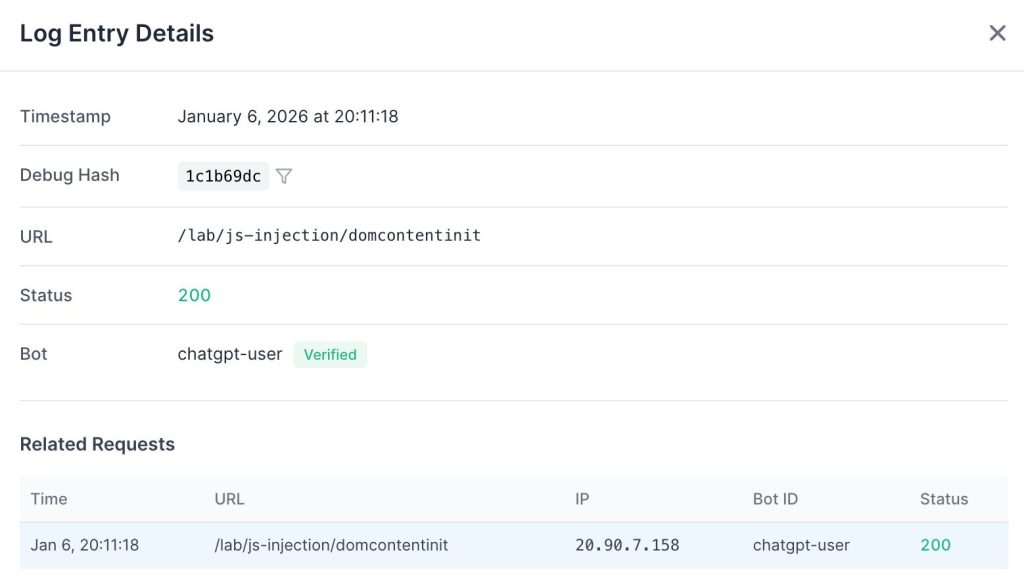This screenshot has width=1024, height=588.
Task: Filter logs by this debug hash
Action: click(x=284, y=176)
